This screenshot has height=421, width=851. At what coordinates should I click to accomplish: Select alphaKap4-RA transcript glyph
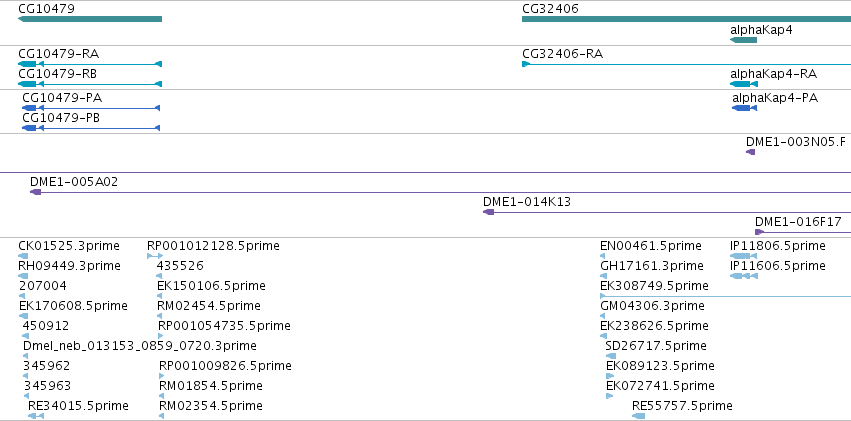pos(744,84)
